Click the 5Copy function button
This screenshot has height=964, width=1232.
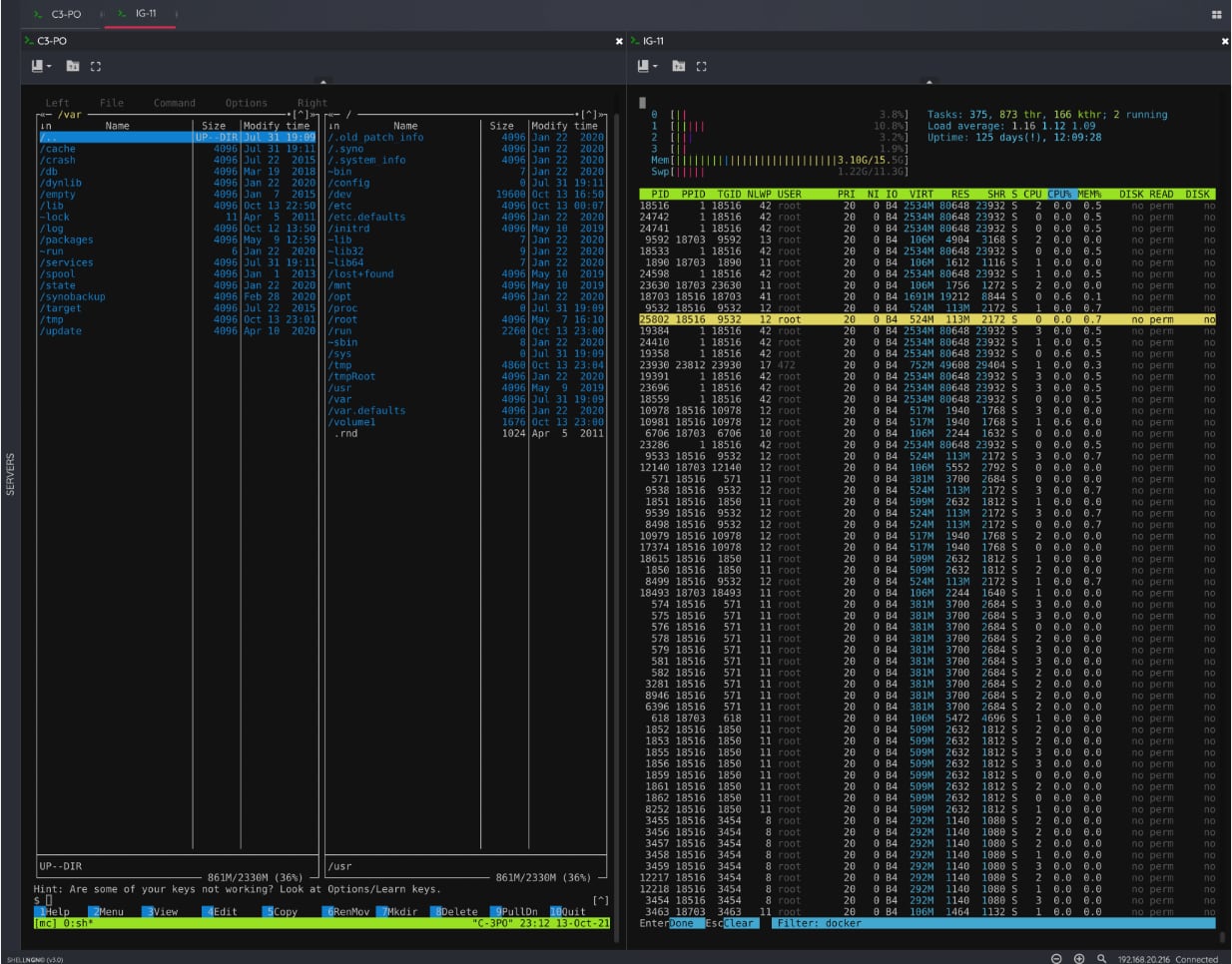[282, 911]
